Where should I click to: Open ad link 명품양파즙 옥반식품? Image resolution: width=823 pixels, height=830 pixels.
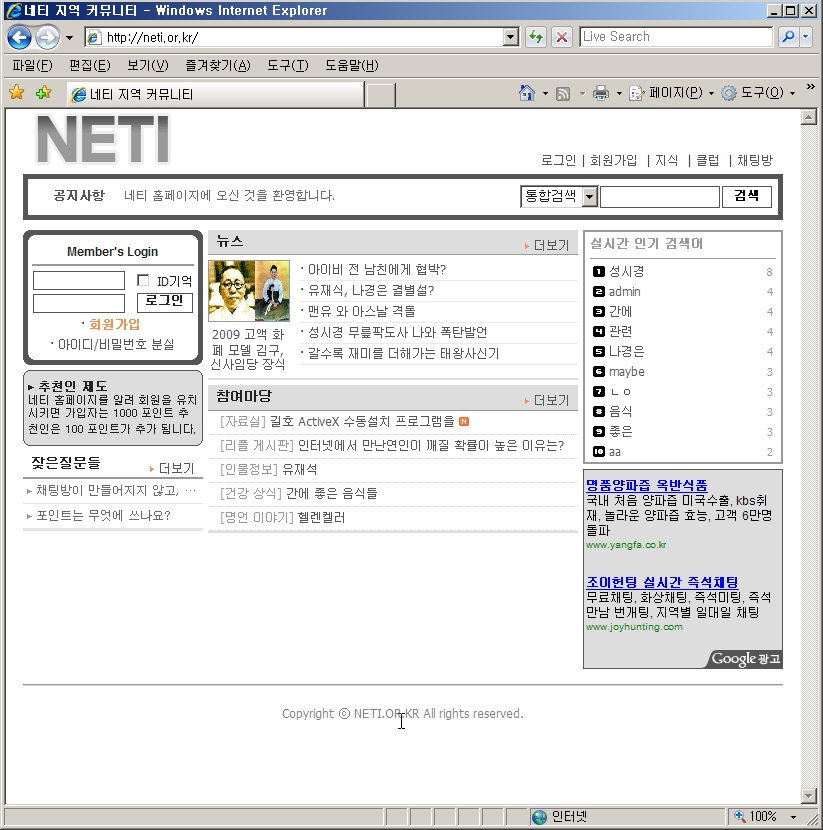click(647, 485)
